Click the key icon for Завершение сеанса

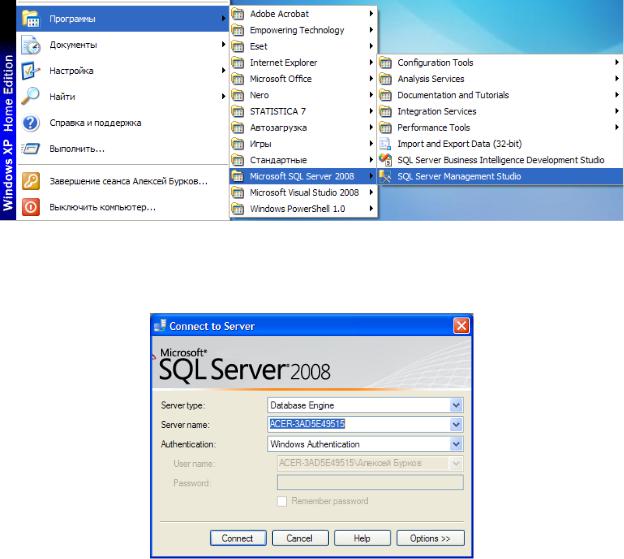click(31, 181)
